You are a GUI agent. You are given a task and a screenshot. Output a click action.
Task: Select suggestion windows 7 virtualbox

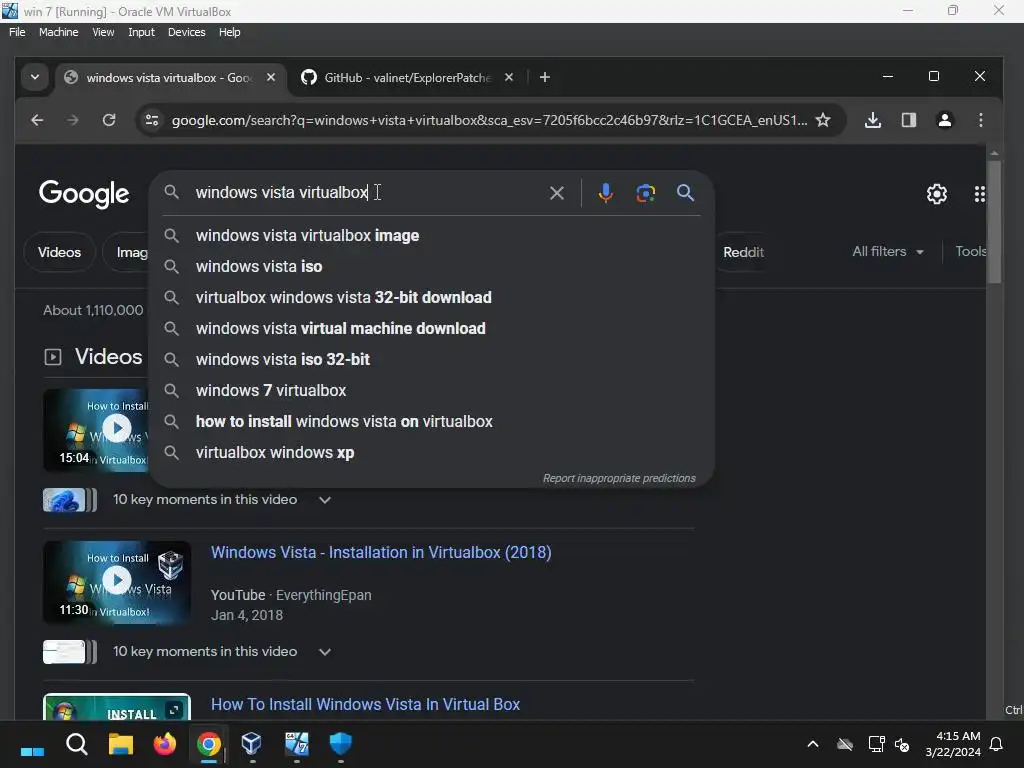[x=431, y=391]
